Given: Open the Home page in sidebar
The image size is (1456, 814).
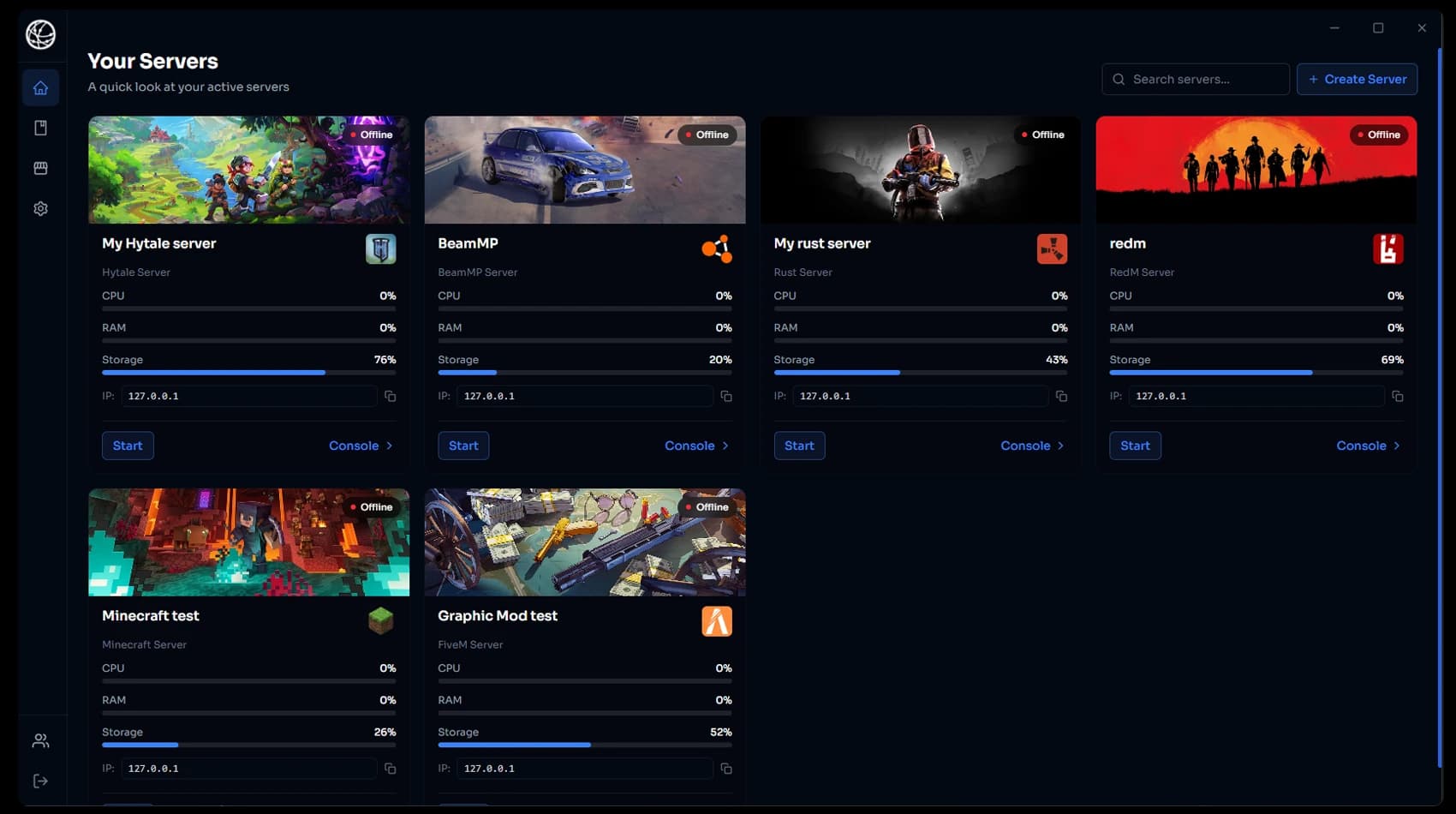Looking at the screenshot, I should click(x=40, y=87).
